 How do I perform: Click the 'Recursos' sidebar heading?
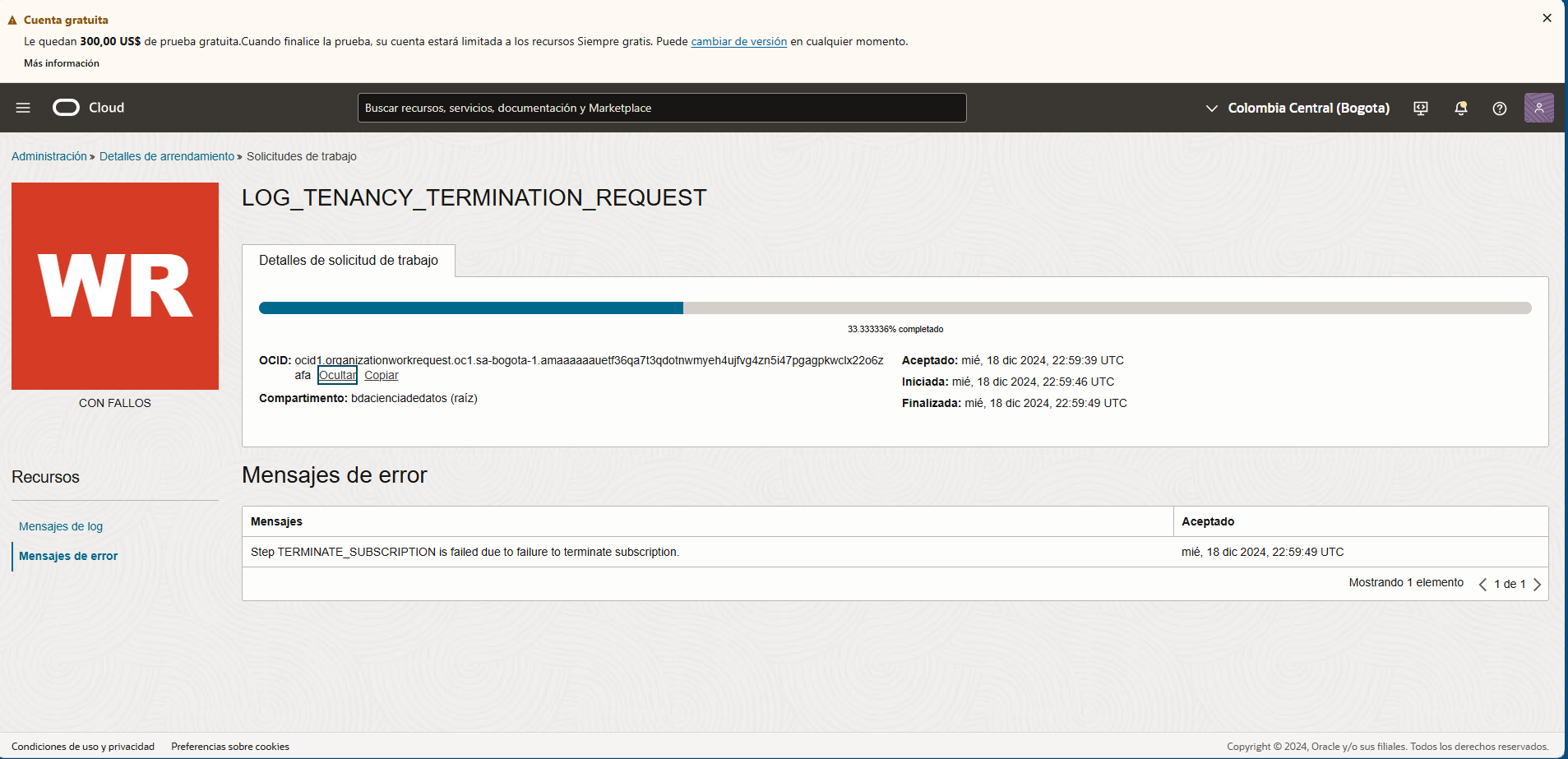(x=45, y=477)
